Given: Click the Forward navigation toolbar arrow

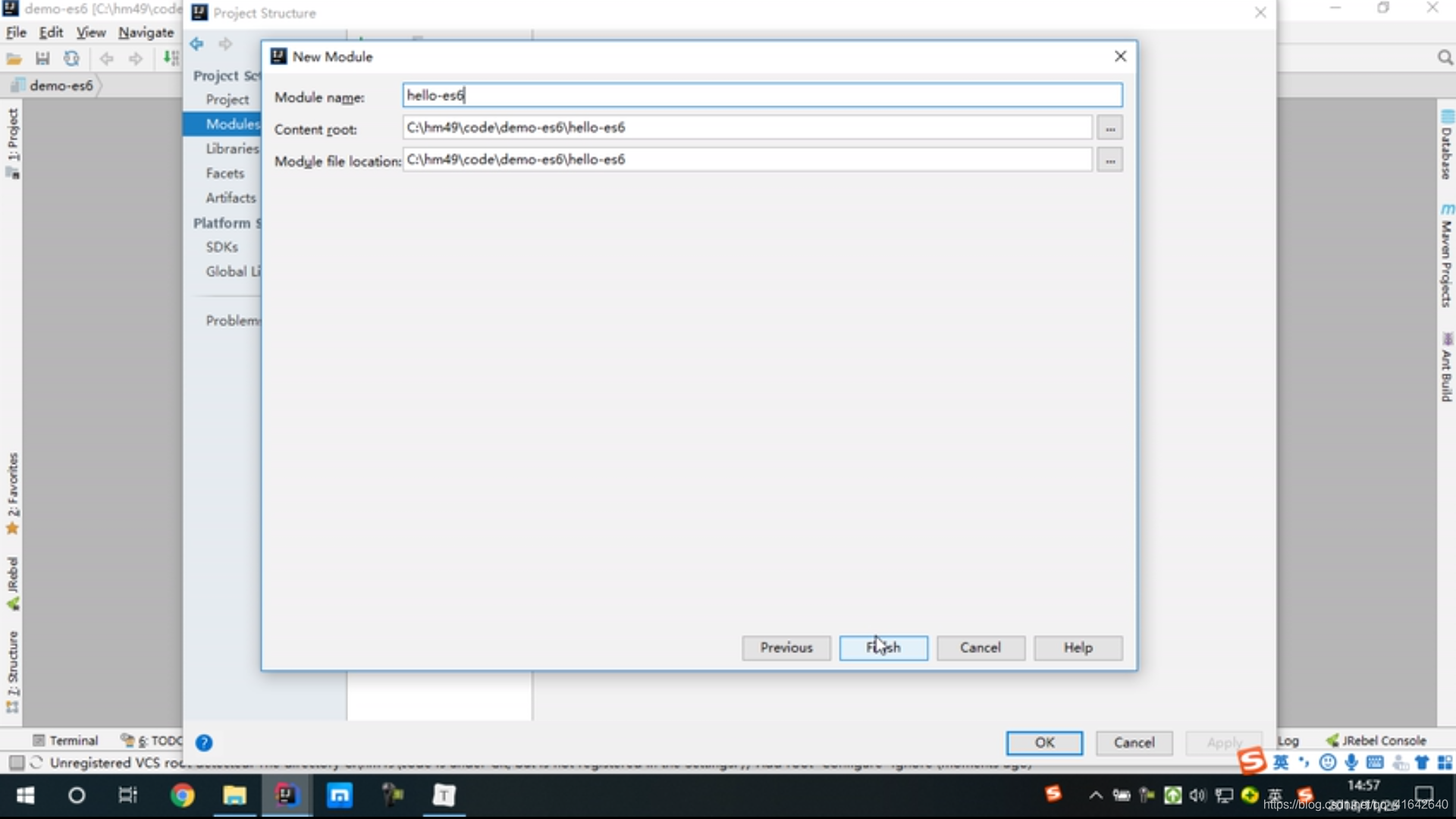Looking at the screenshot, I should click(136, 58).
